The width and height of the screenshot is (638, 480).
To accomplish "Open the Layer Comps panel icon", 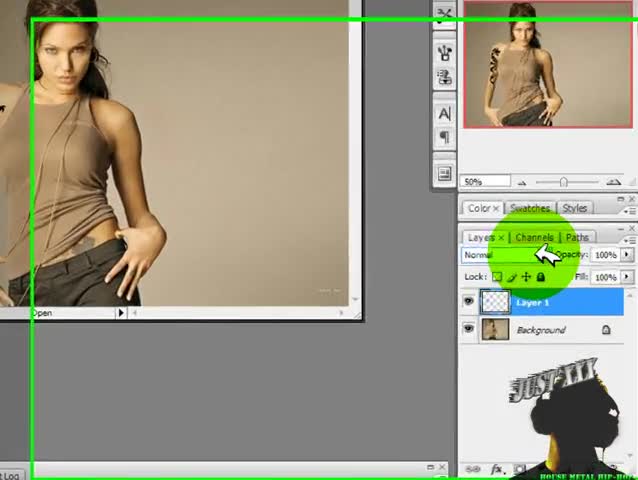I will (x=444, y=174).
